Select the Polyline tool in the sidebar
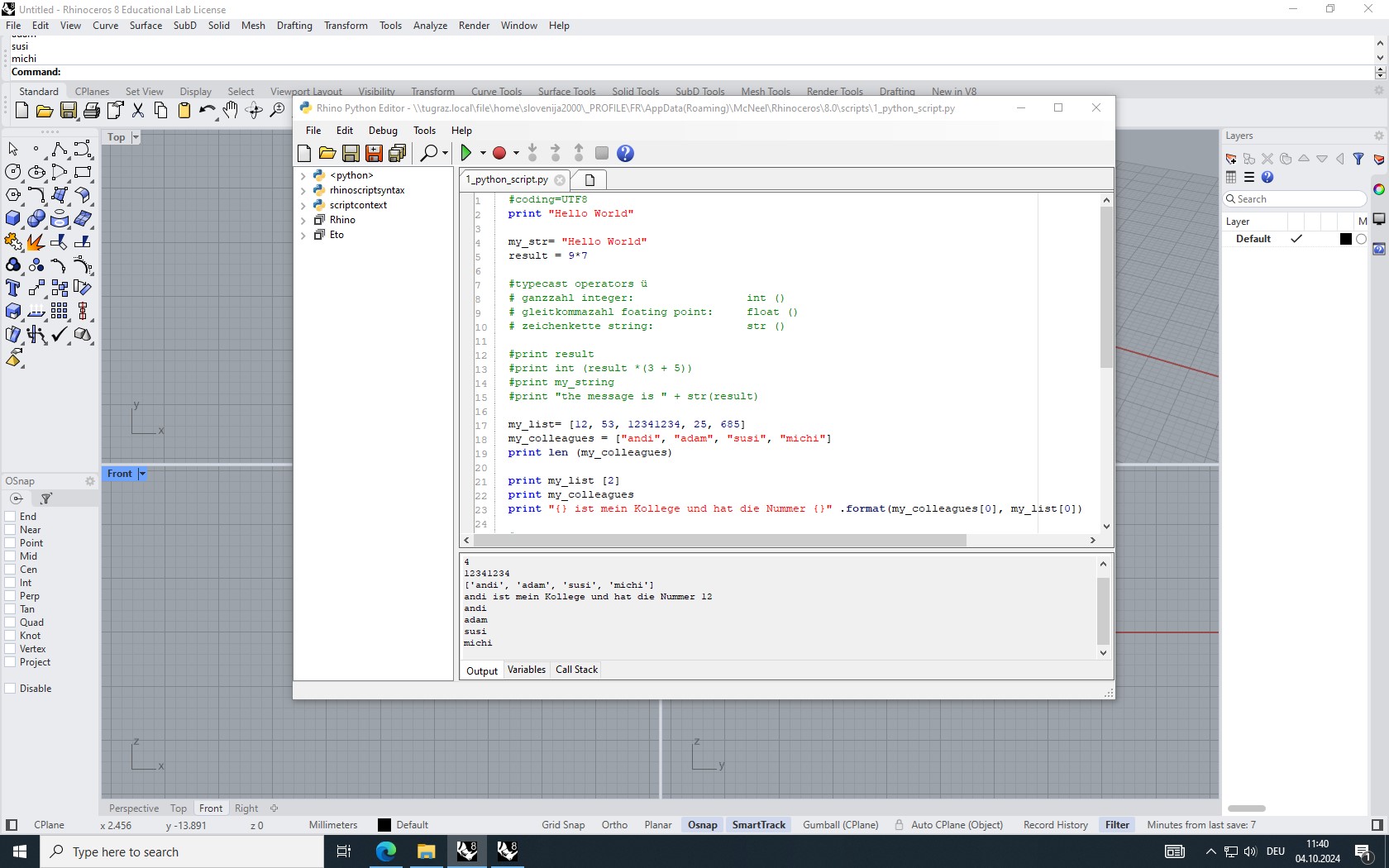This screenshot has height=868, width=1389. click(x=60, y=150)
